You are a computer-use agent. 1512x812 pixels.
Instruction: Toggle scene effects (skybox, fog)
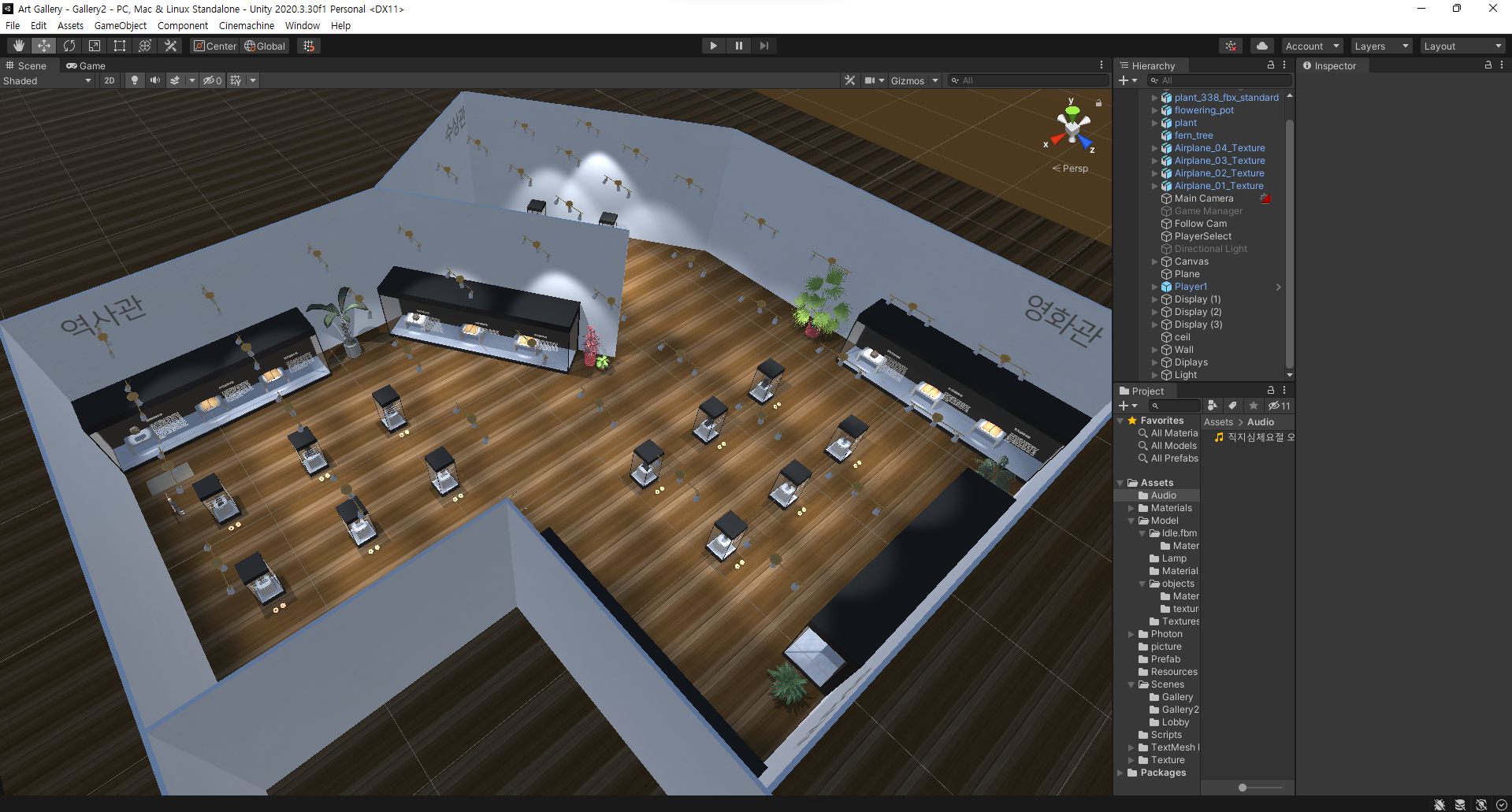(175, 80)
